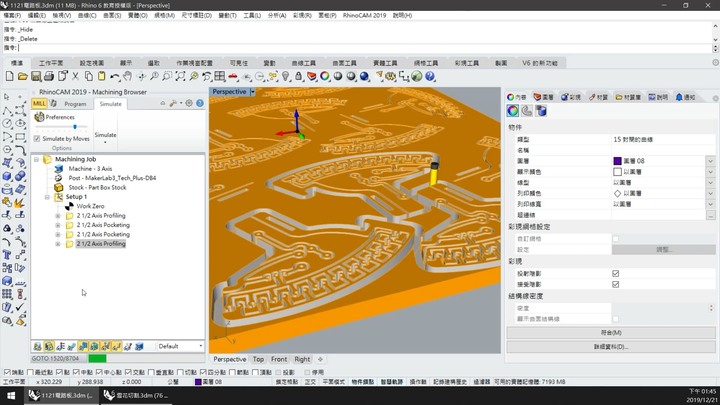Toggle the 交點 osnap checkbox
This screenshot has height=405, width=720.
coord(128,372)
